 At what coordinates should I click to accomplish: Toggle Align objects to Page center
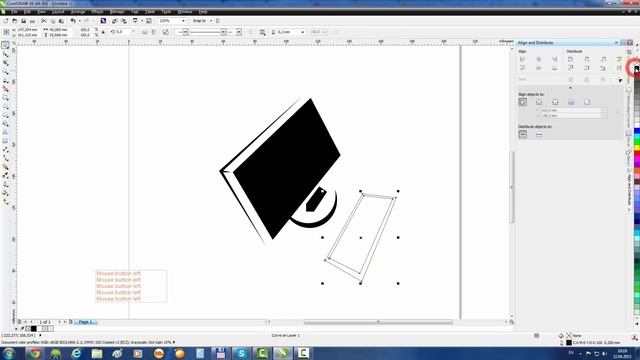click(x=555, y=102)
